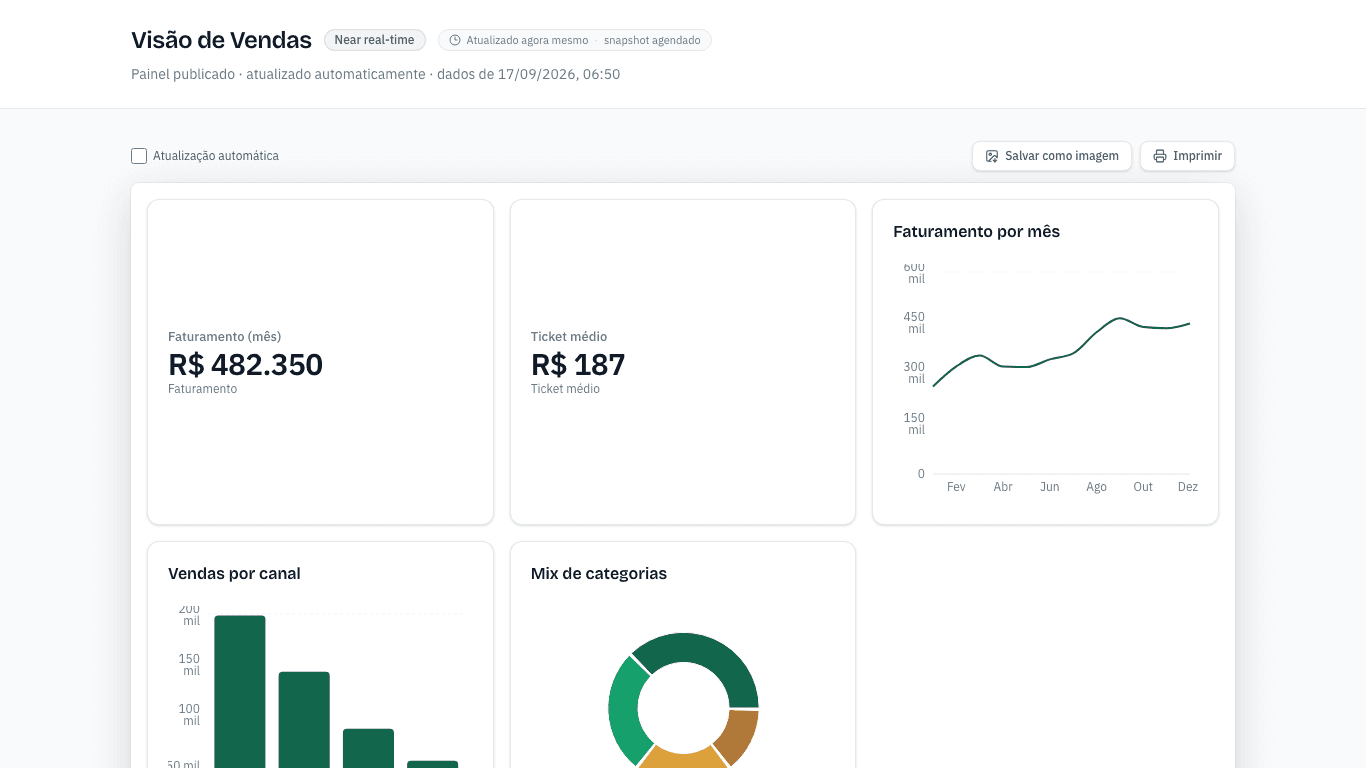Click the tallest bar in Vendas por canal
Image resolution: width=1366 pixels, height=768 pixels.
pos(240,692)
